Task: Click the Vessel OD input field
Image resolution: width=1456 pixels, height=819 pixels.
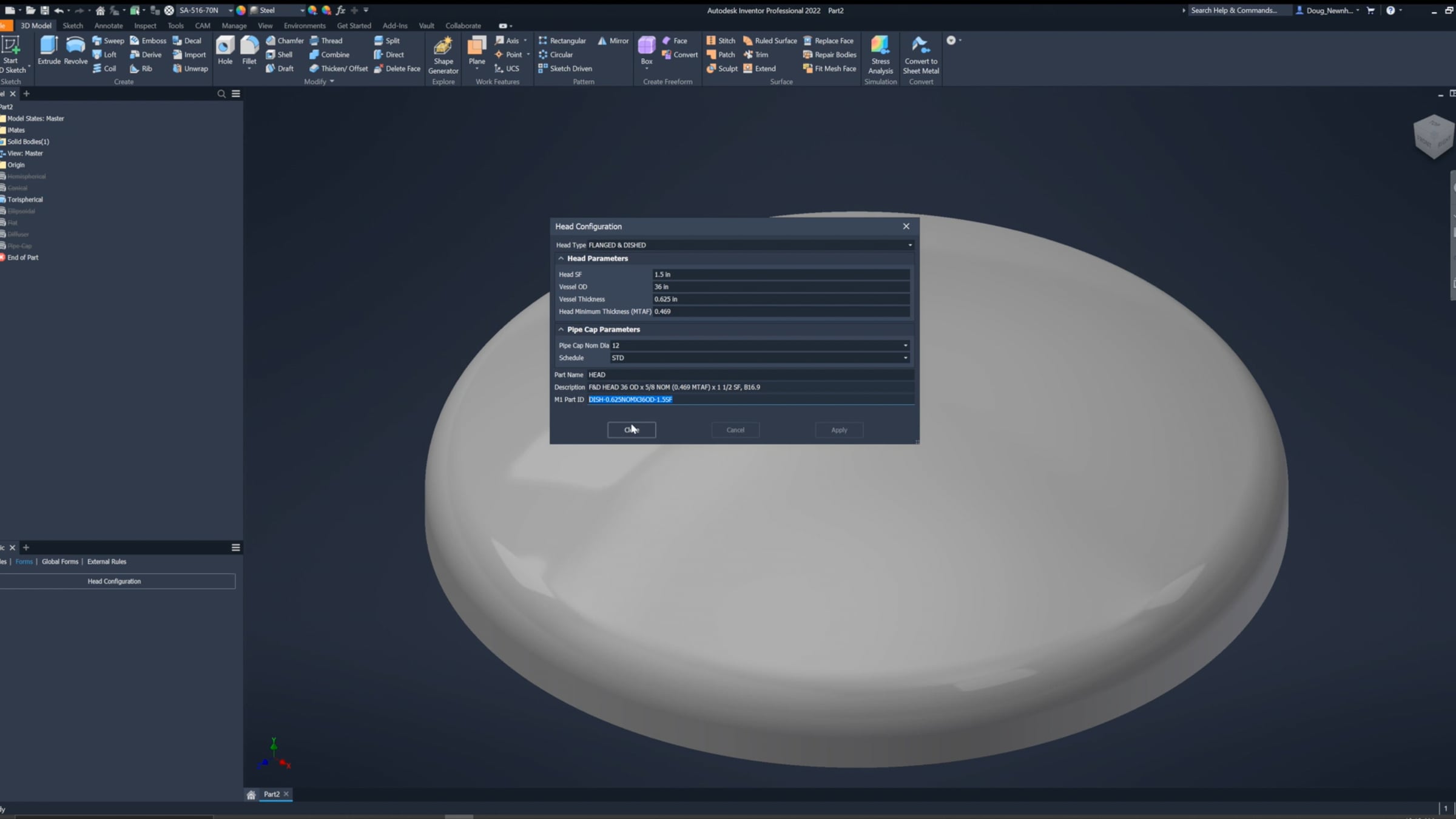Action: (780, 287)
